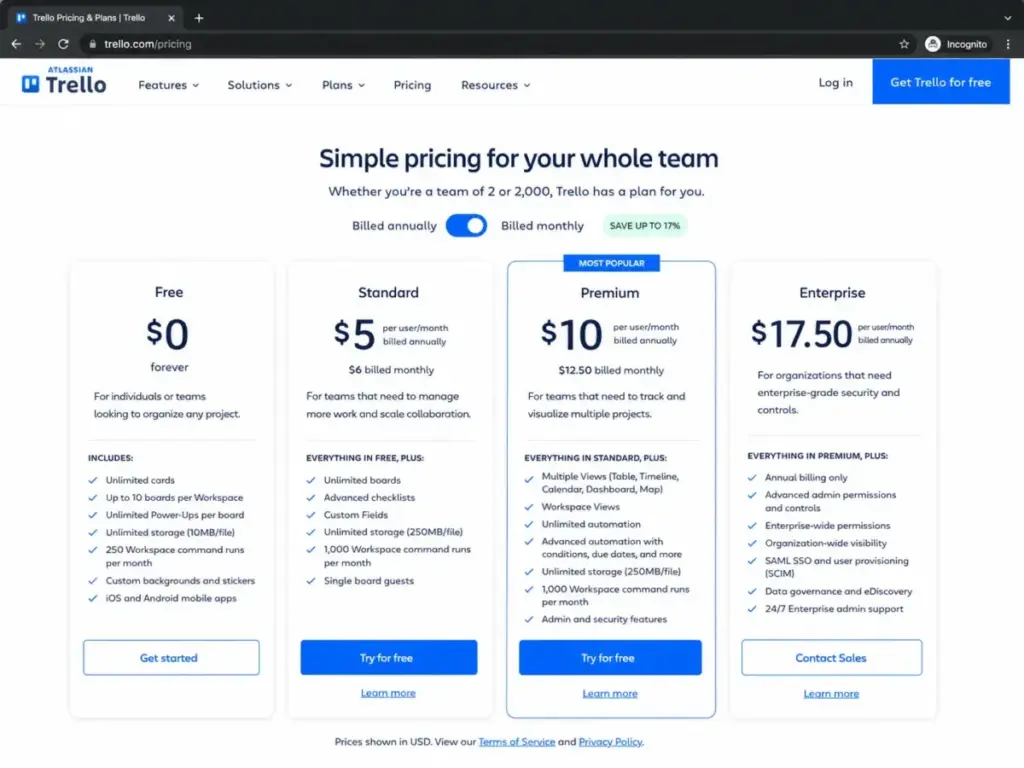This screenshot has width=1024, height=768.
Task: Click checkmark beside 24/7 Enterprise admin support
Action: point(752,609)
